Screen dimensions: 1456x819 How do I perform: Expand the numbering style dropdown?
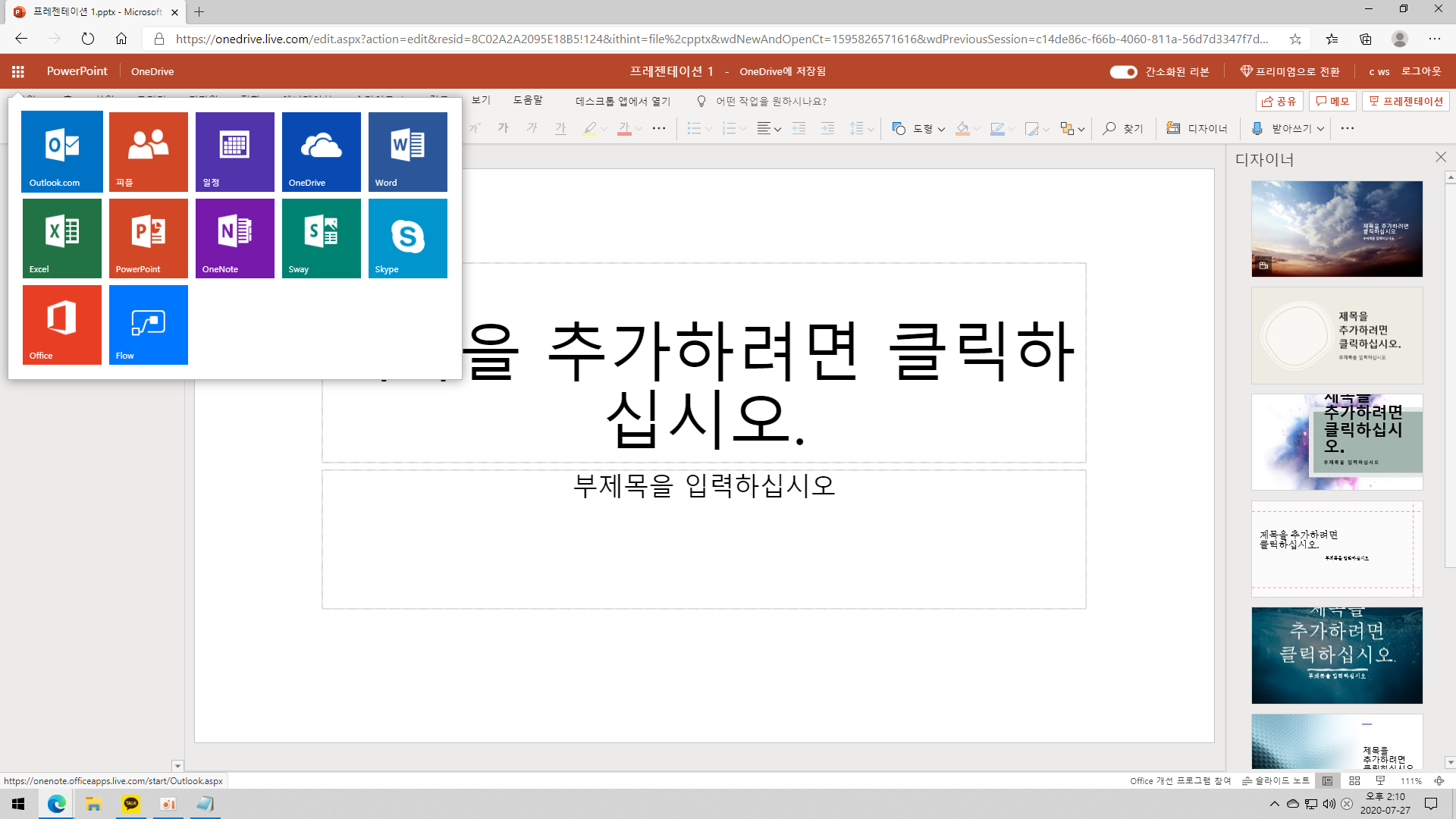point(743,129)
